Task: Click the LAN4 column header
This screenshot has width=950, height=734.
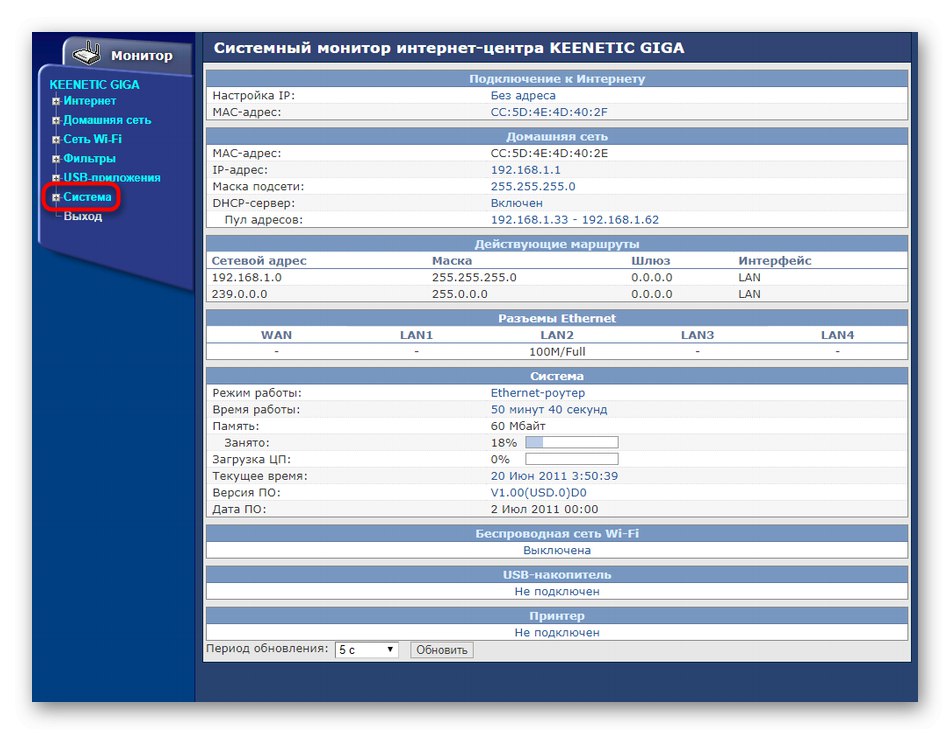Action: (x=837, y=335)
